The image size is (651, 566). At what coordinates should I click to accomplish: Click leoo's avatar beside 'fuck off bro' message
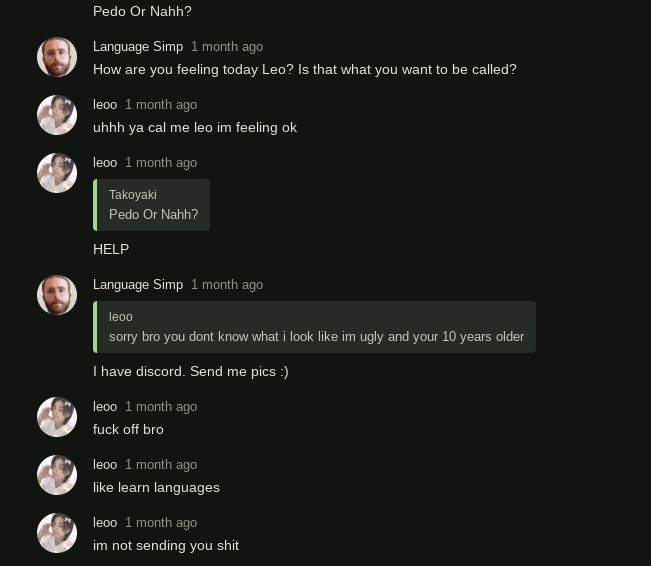(x=57, y=417)
